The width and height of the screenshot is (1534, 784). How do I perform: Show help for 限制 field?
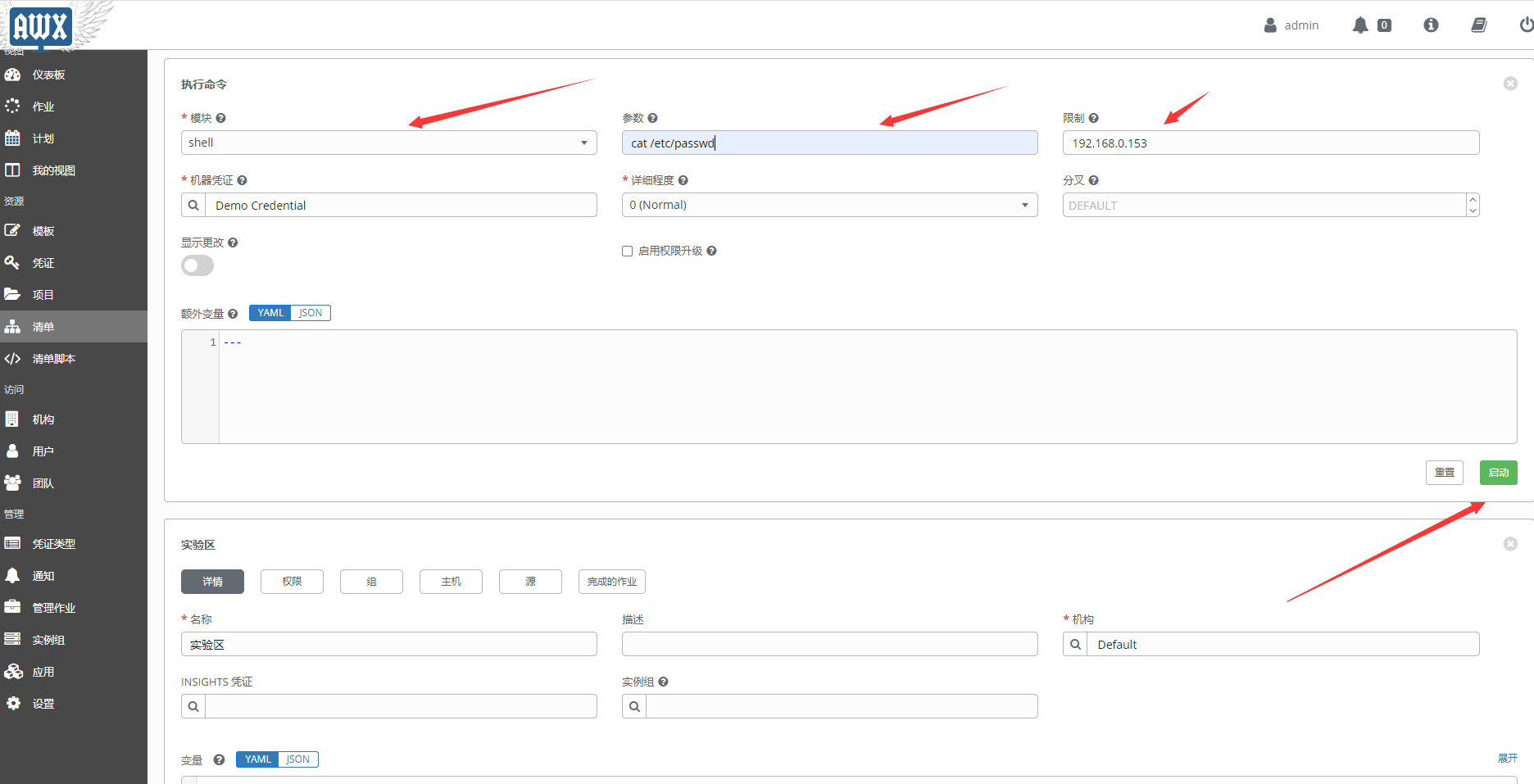(1094, 118)
